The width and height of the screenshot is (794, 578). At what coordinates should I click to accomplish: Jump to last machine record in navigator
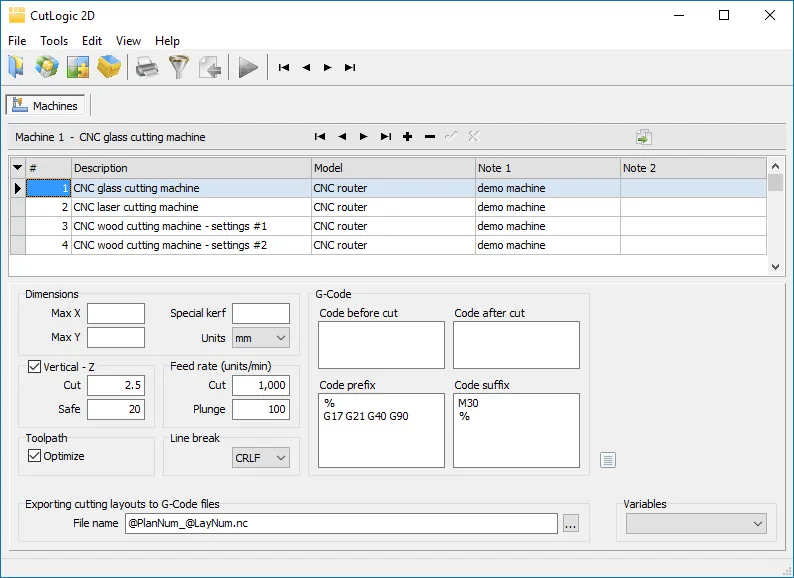click(x=386, y=137)
